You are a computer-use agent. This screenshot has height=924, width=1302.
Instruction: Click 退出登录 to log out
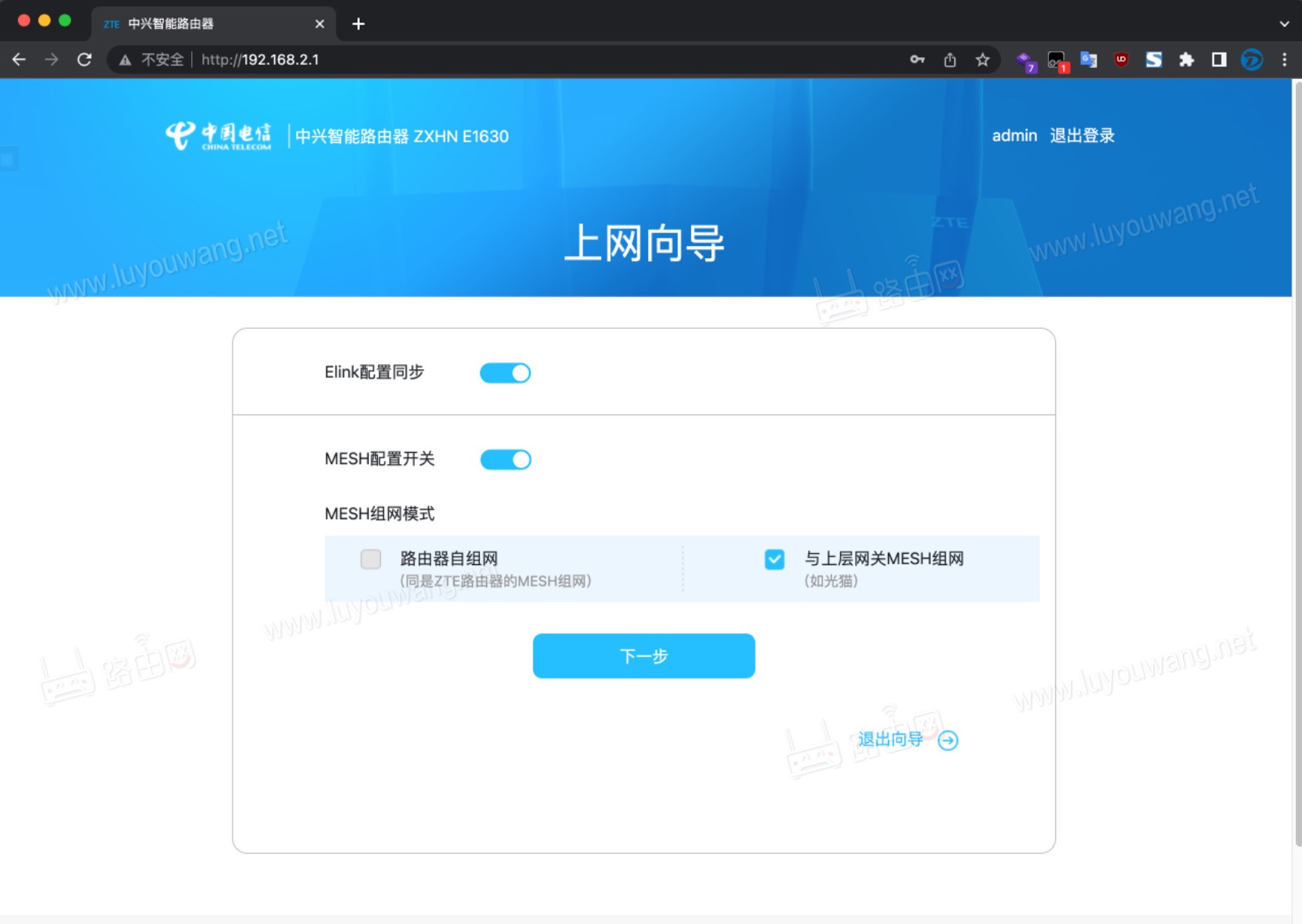(1081, 135)
